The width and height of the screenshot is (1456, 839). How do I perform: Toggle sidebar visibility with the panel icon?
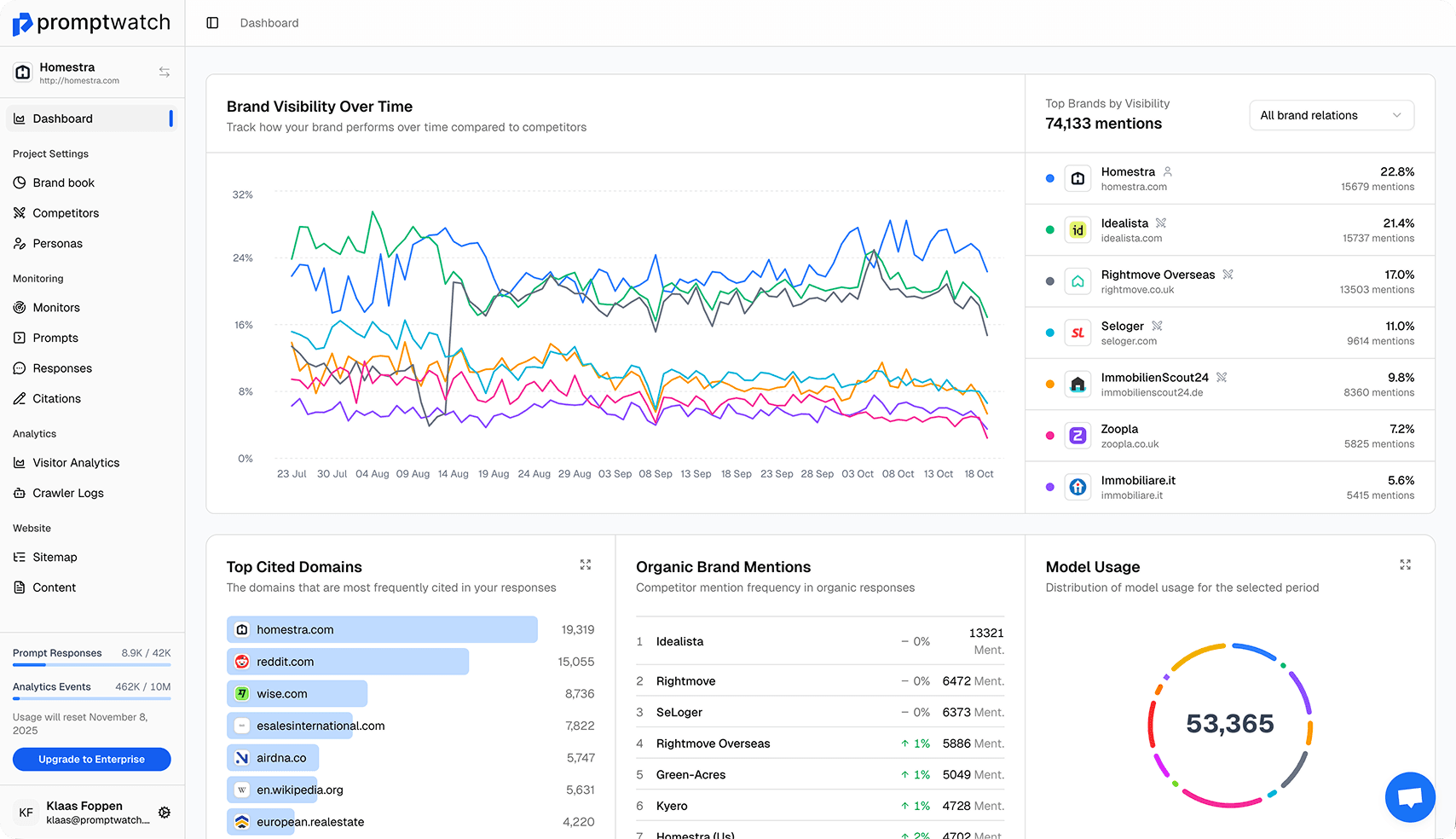click(x=211, y=23)
